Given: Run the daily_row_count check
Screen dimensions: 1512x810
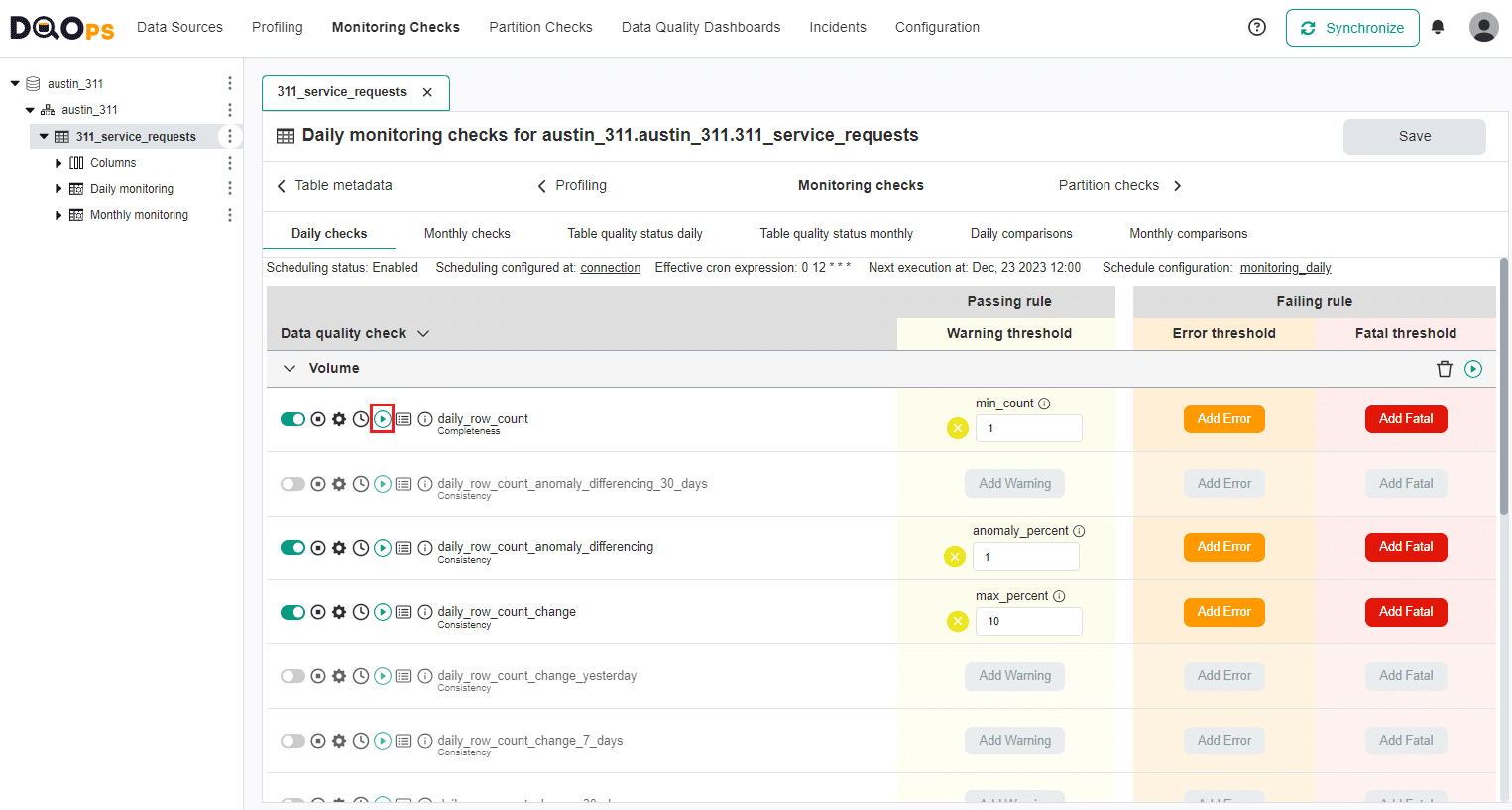Looking at the screenshot, I should [383, 418].
